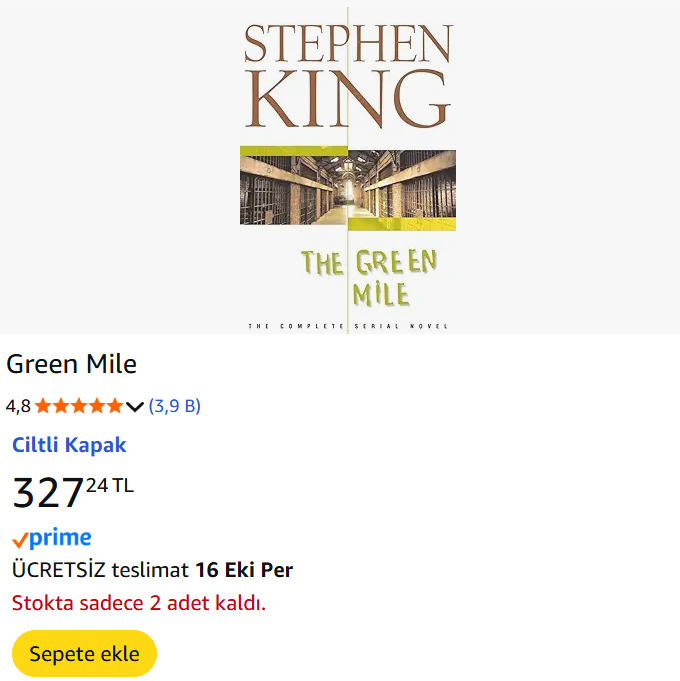The width and height of the screenshot is (680, 681).
Task: Click the five-star rating icons
Action: (78, 406)
